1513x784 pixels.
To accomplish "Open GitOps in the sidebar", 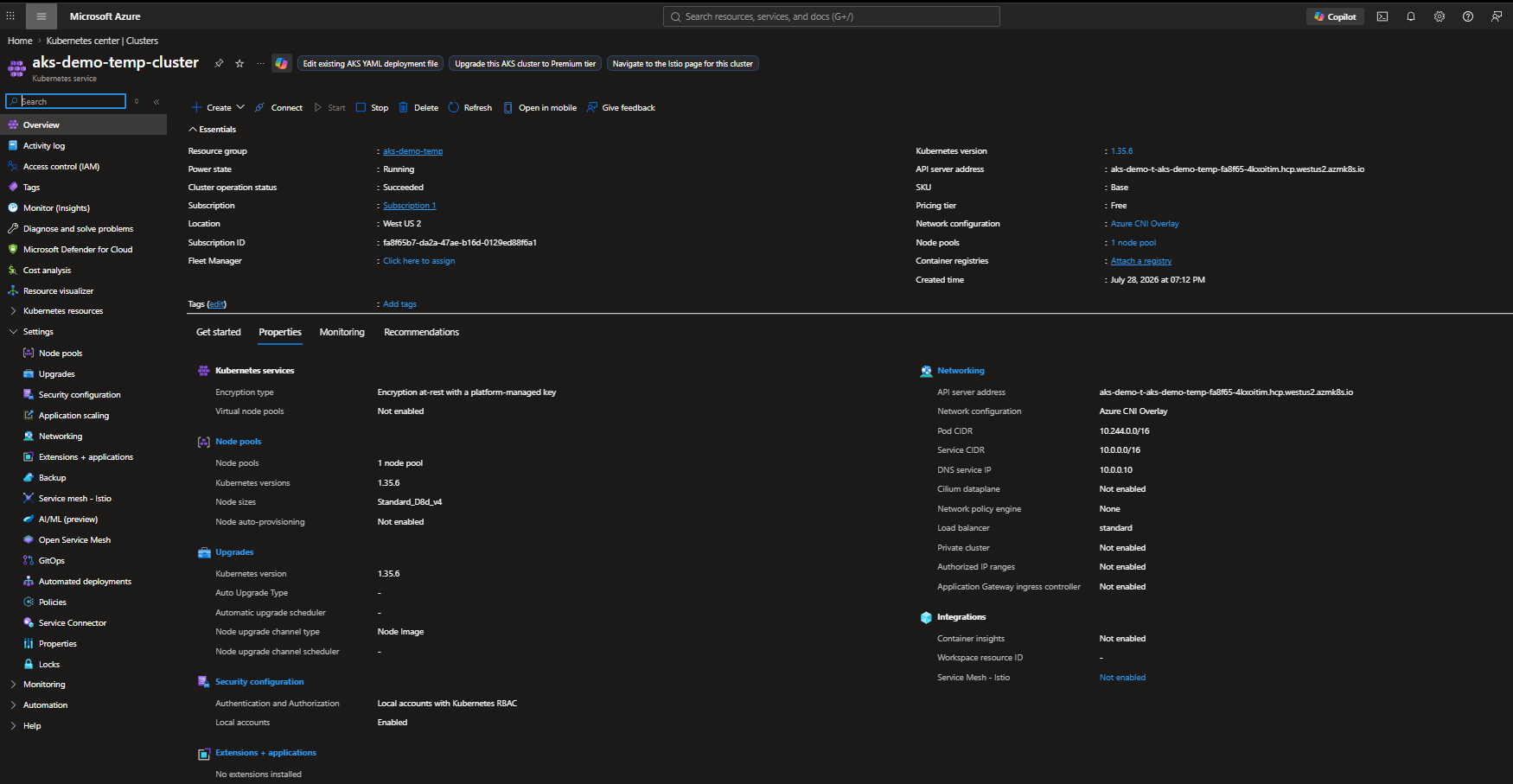I will [x=51, y=561].
